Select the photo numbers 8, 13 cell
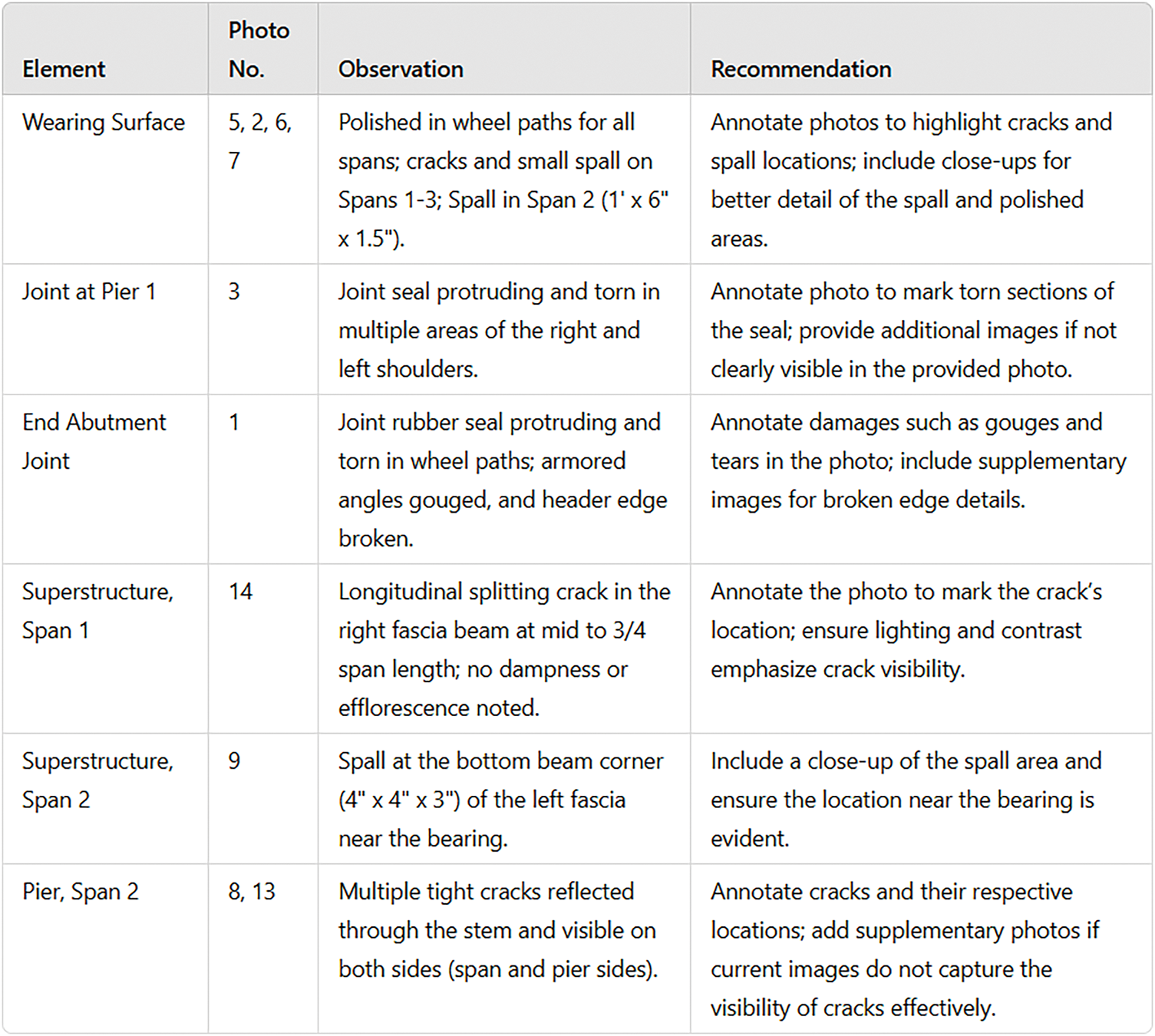 [x=252, y=892]
